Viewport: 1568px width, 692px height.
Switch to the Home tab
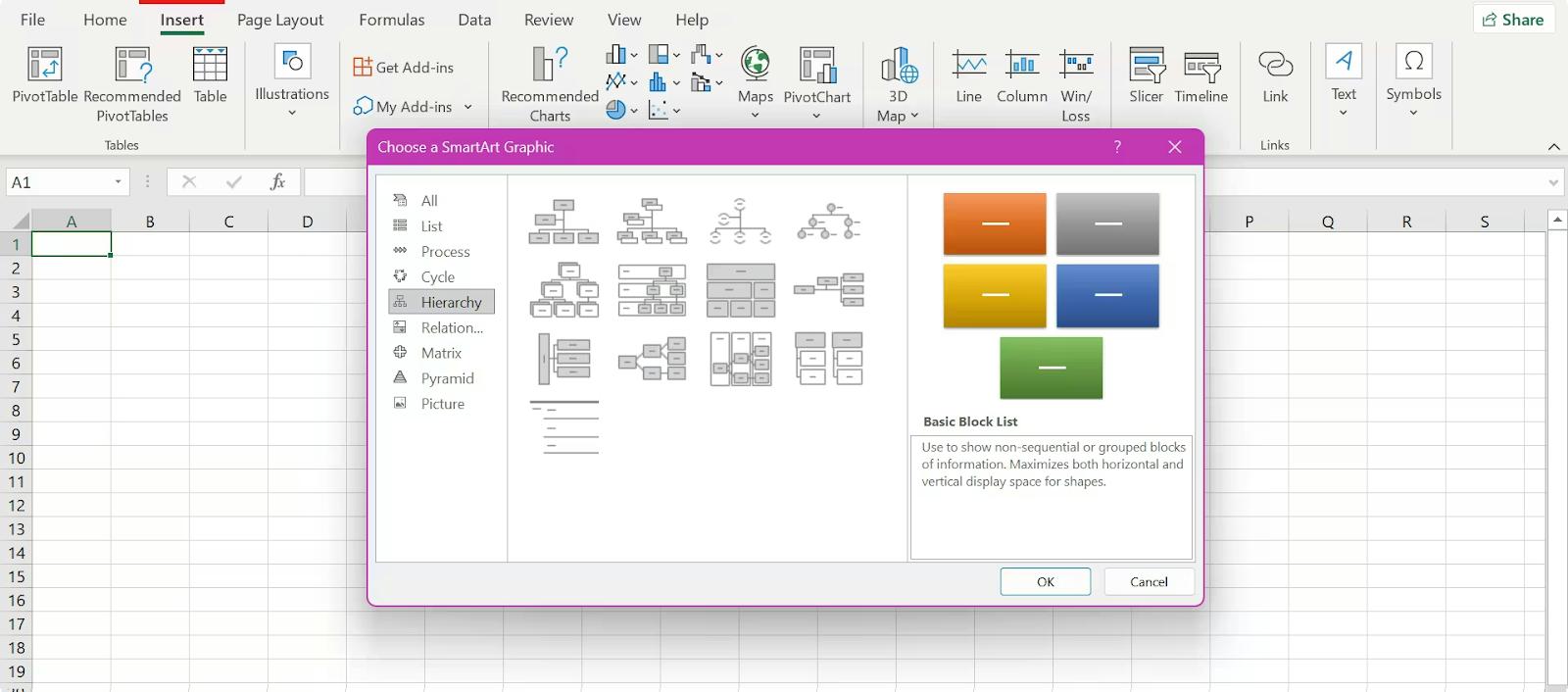(x=105, y=20)
